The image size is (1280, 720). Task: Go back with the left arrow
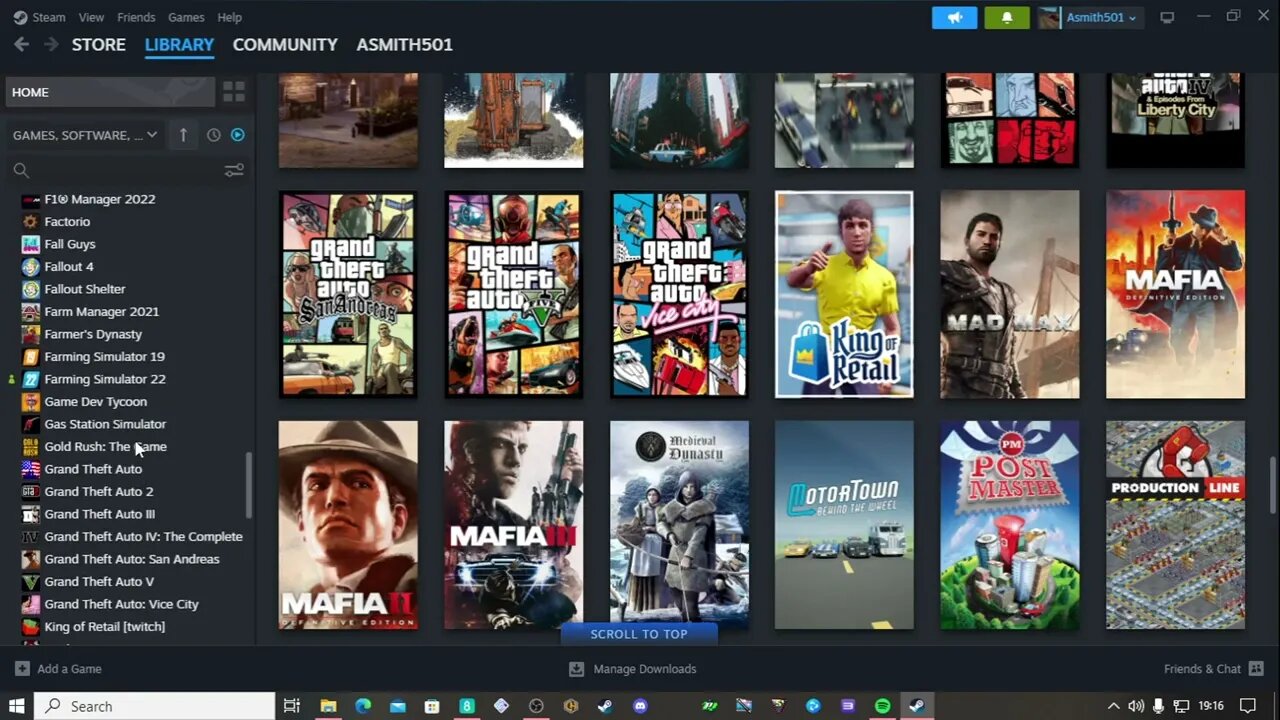pos(21,44)
